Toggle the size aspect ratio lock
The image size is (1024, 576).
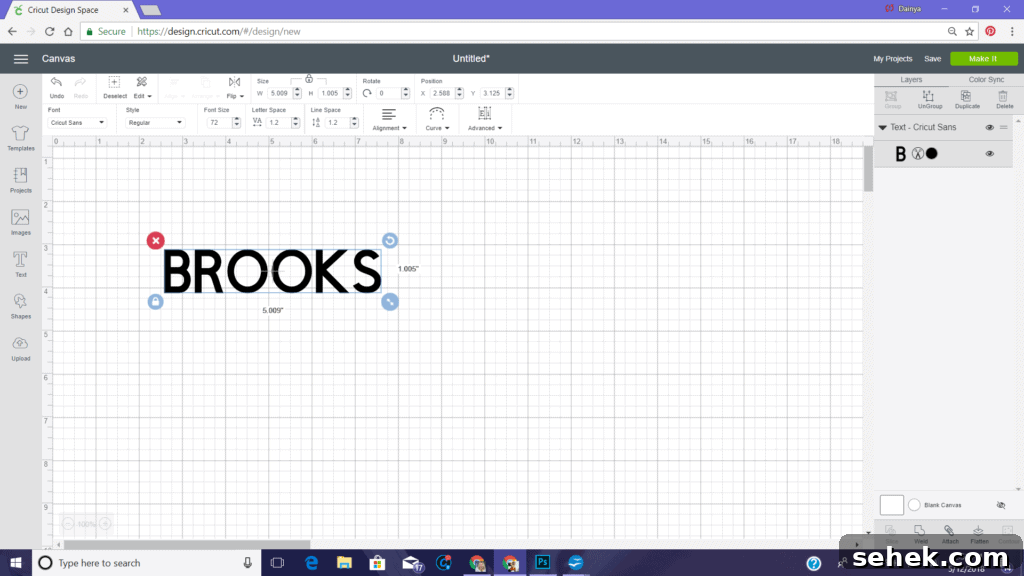click(x=309, y=79)
